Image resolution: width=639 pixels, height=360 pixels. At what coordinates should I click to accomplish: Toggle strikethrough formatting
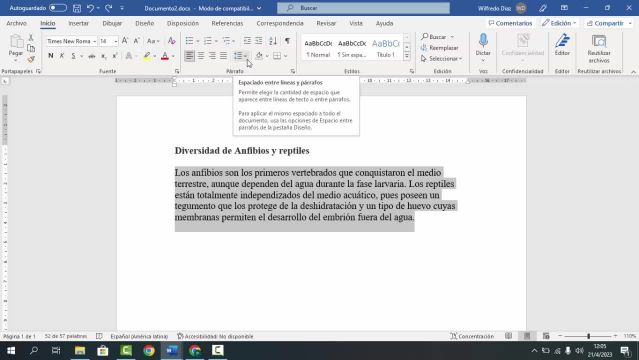tap(92, 56)
